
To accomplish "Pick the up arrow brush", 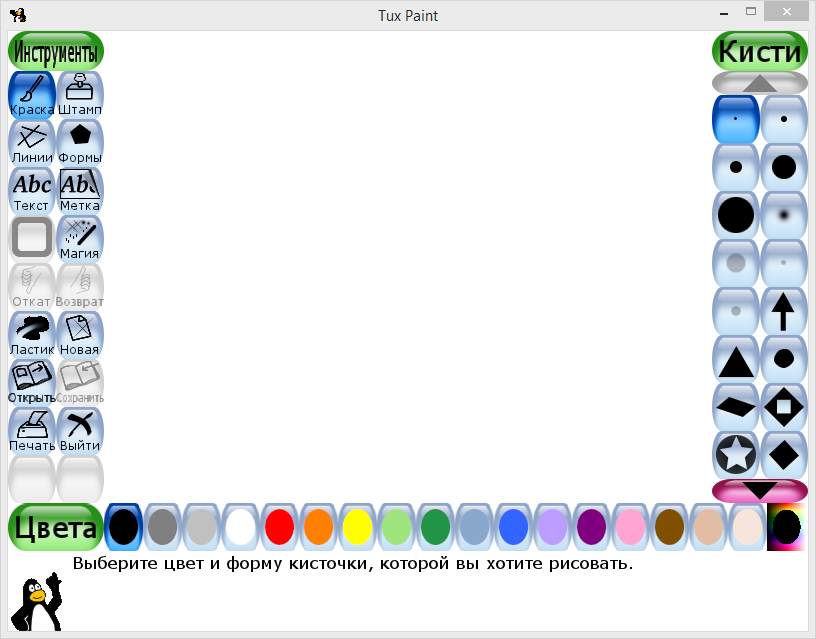I will point(784,311).
